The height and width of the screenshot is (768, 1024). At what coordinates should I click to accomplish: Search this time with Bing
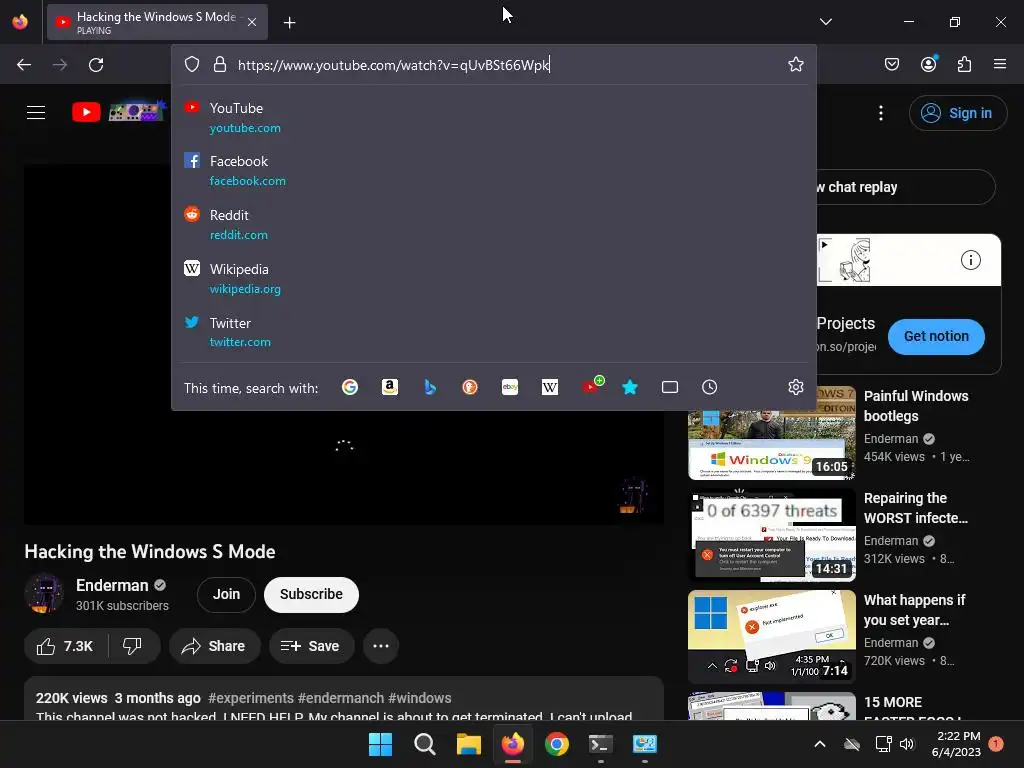point(430,387)
